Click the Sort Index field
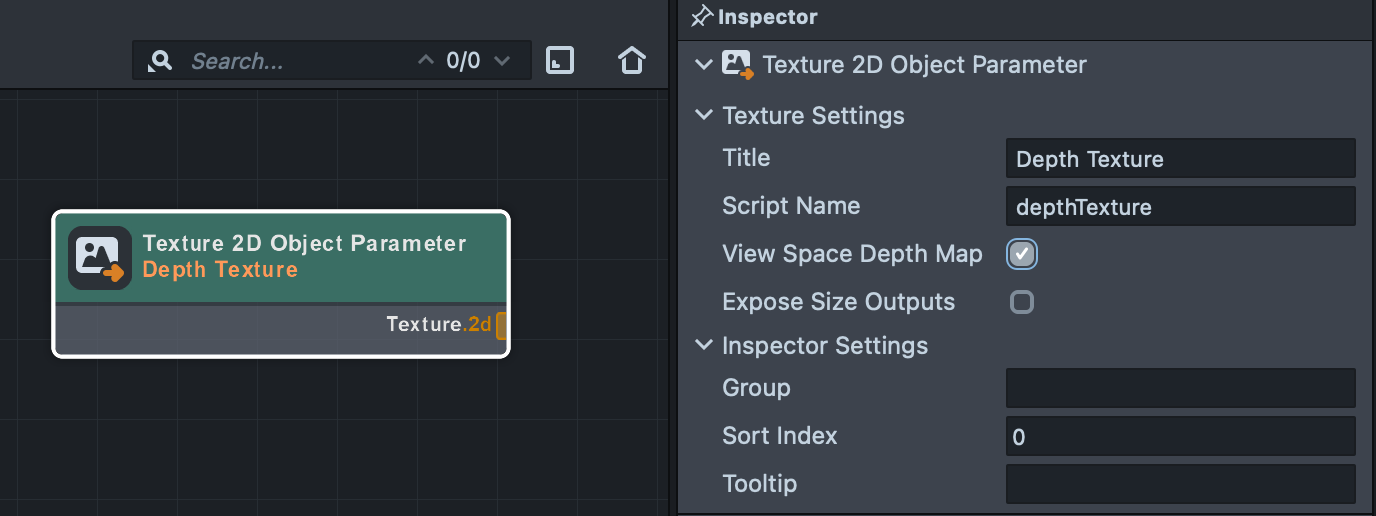1376x516 pixels. point(1180,437)
